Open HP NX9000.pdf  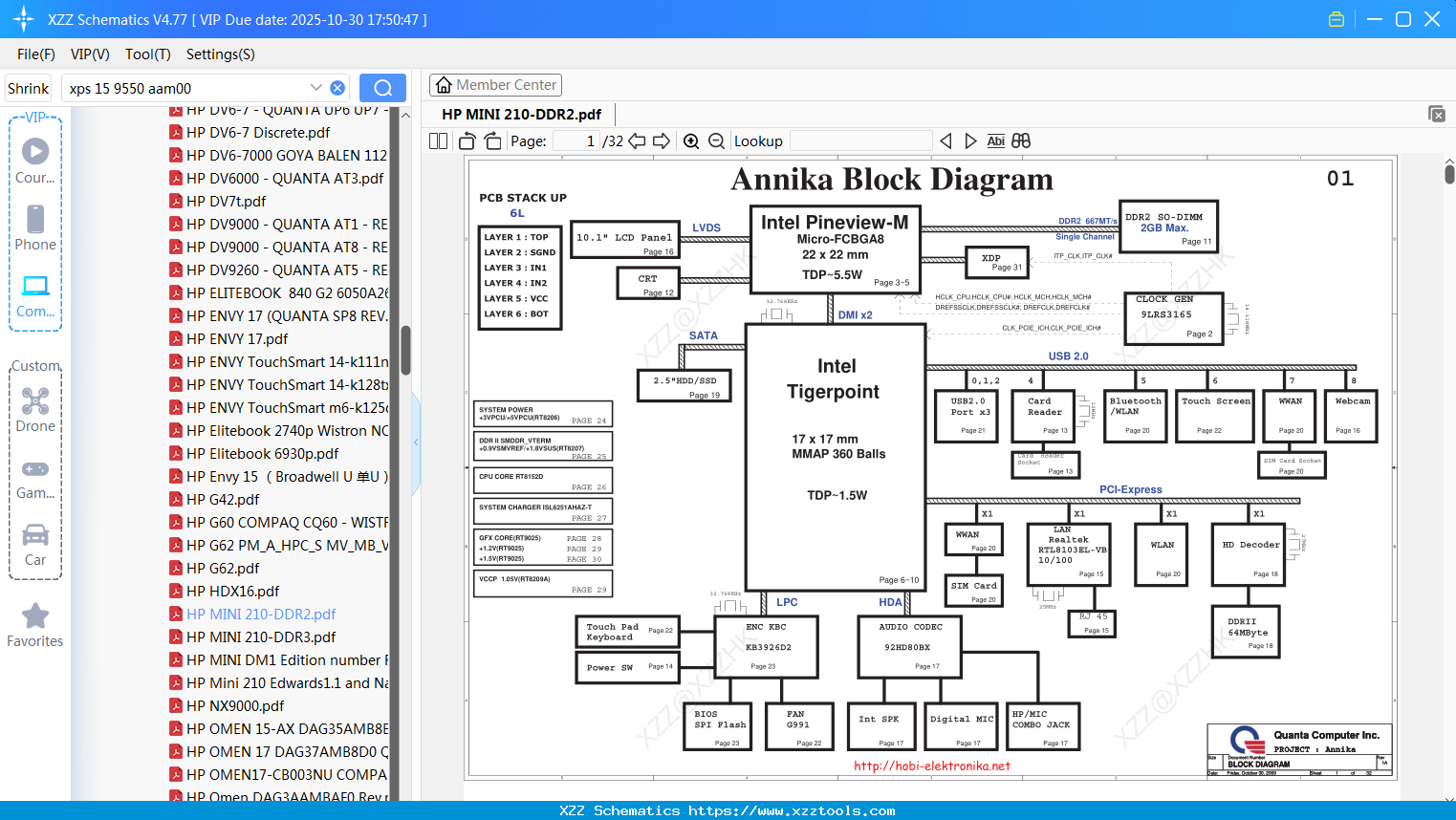coord(235,706)
